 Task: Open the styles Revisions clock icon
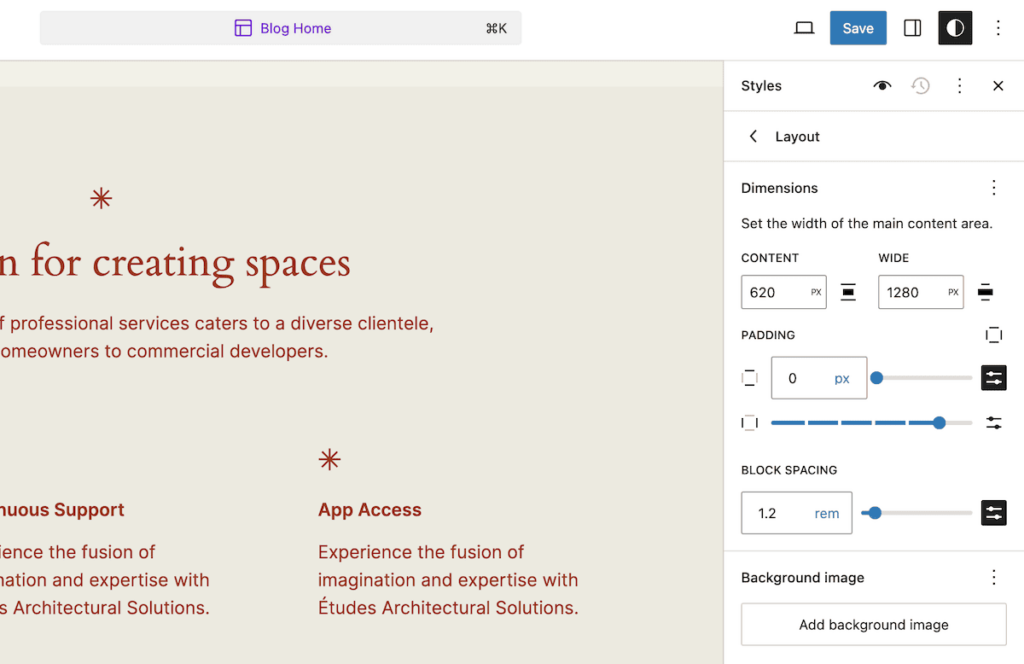pyautogui.click(x=920, y=86)
